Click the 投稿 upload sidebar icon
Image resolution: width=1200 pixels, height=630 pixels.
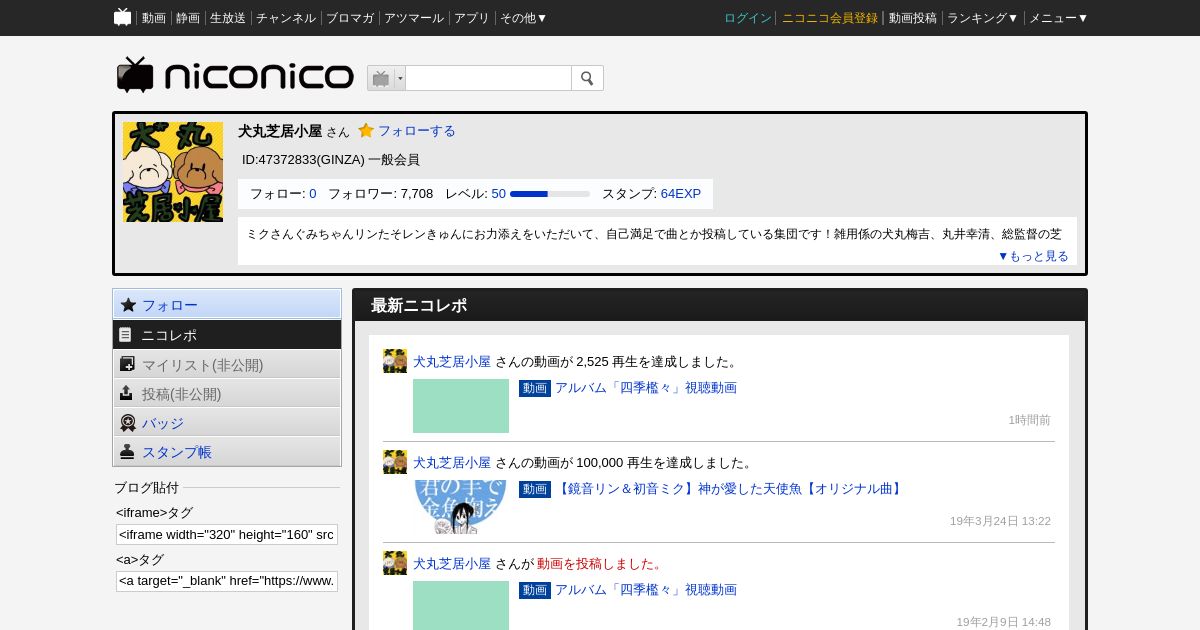(126, 393)
